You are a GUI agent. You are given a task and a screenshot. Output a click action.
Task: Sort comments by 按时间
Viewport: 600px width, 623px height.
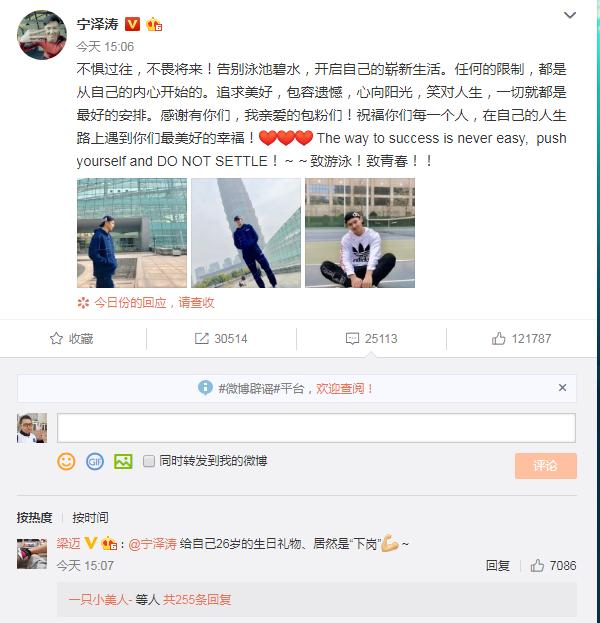point(90,517)
